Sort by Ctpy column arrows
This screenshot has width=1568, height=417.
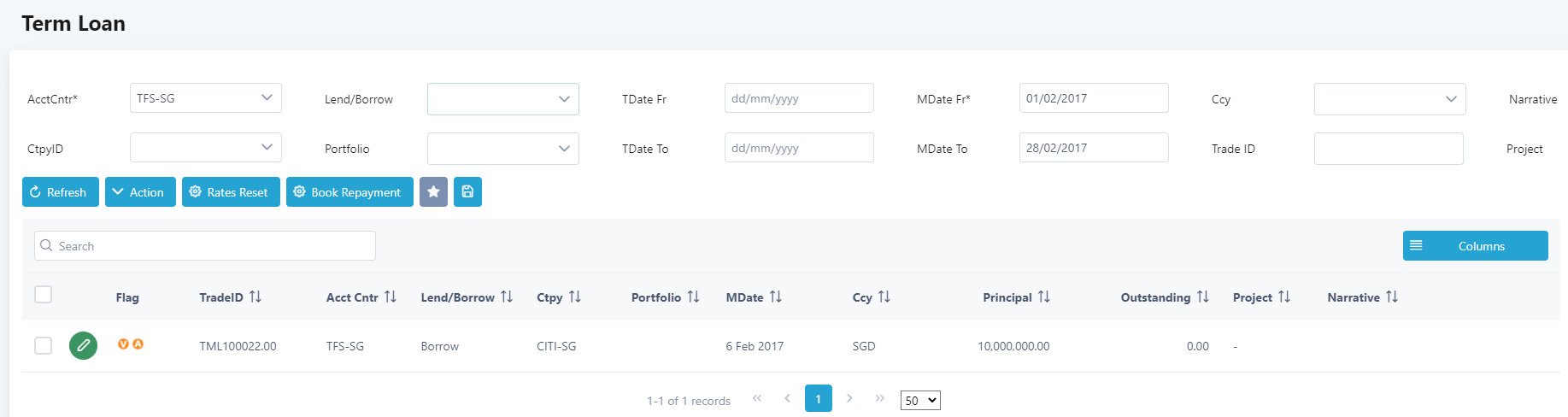[575, 297]
